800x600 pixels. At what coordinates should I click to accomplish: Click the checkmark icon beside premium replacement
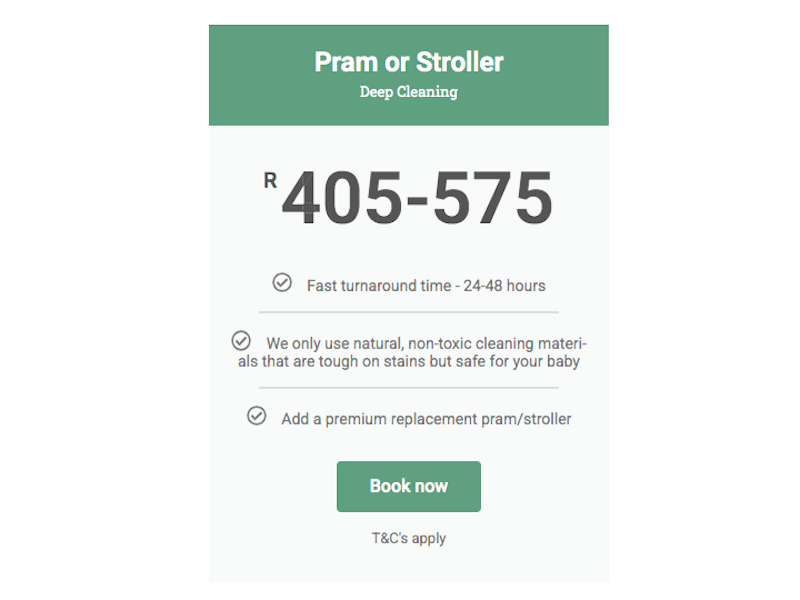257,416
